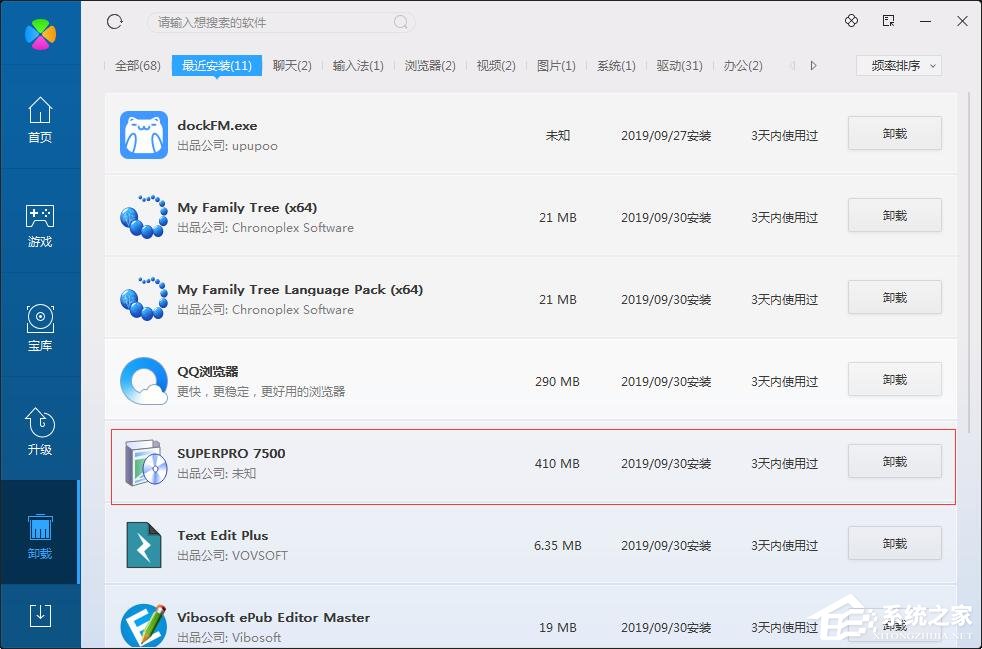Switch to the 浏览器(2) tab

(429, 65)
